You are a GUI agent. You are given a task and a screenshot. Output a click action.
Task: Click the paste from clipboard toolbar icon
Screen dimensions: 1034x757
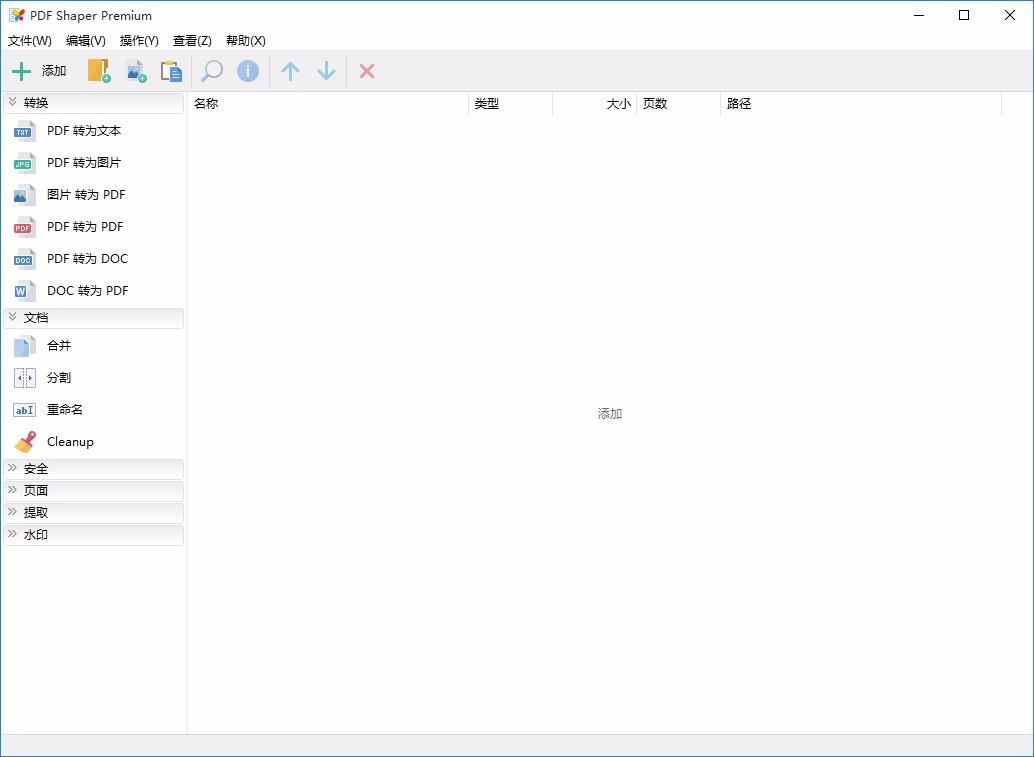coord(171,71)
